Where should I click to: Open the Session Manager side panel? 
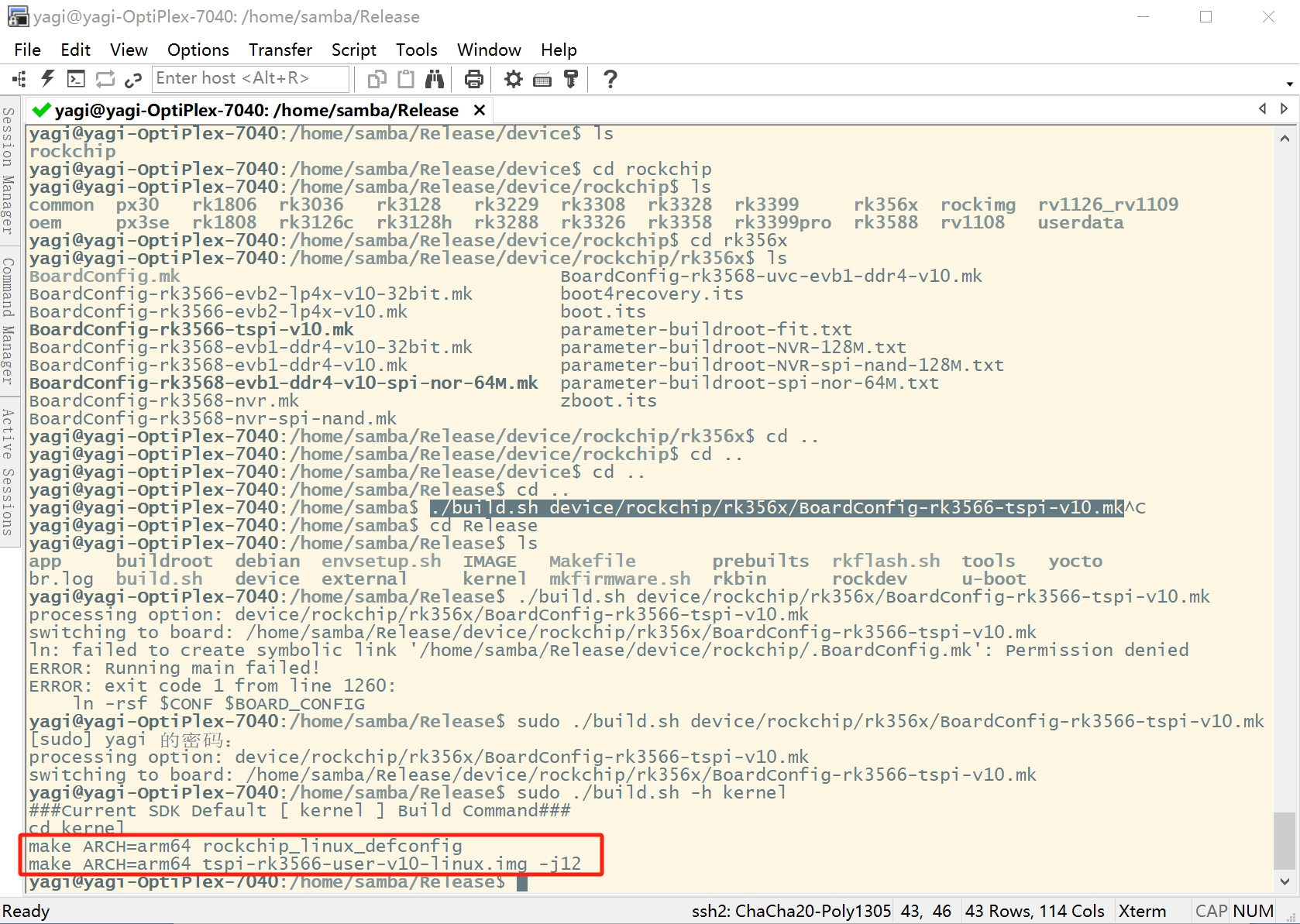pos(9,170)
